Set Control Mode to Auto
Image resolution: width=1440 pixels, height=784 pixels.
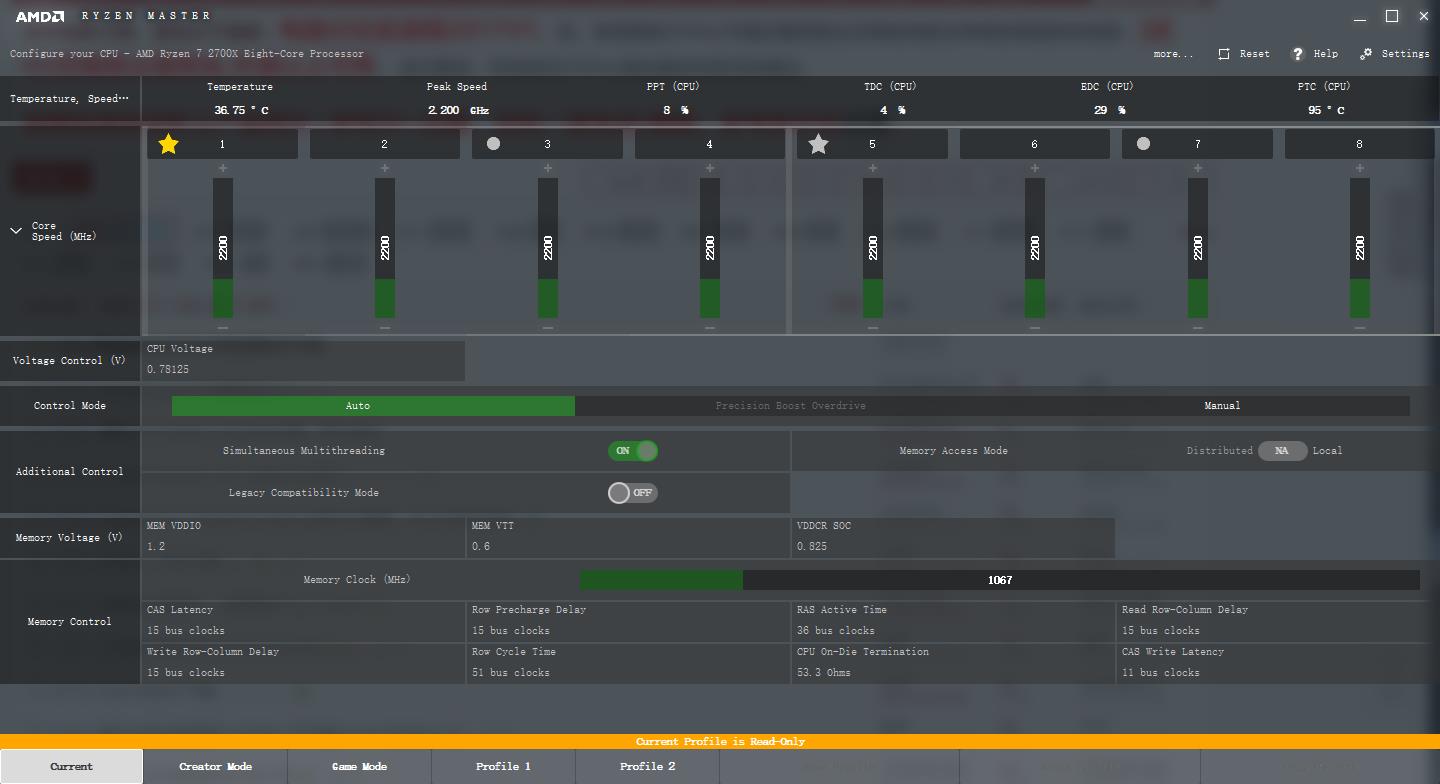pyautogui.click(x=373, y=406)
